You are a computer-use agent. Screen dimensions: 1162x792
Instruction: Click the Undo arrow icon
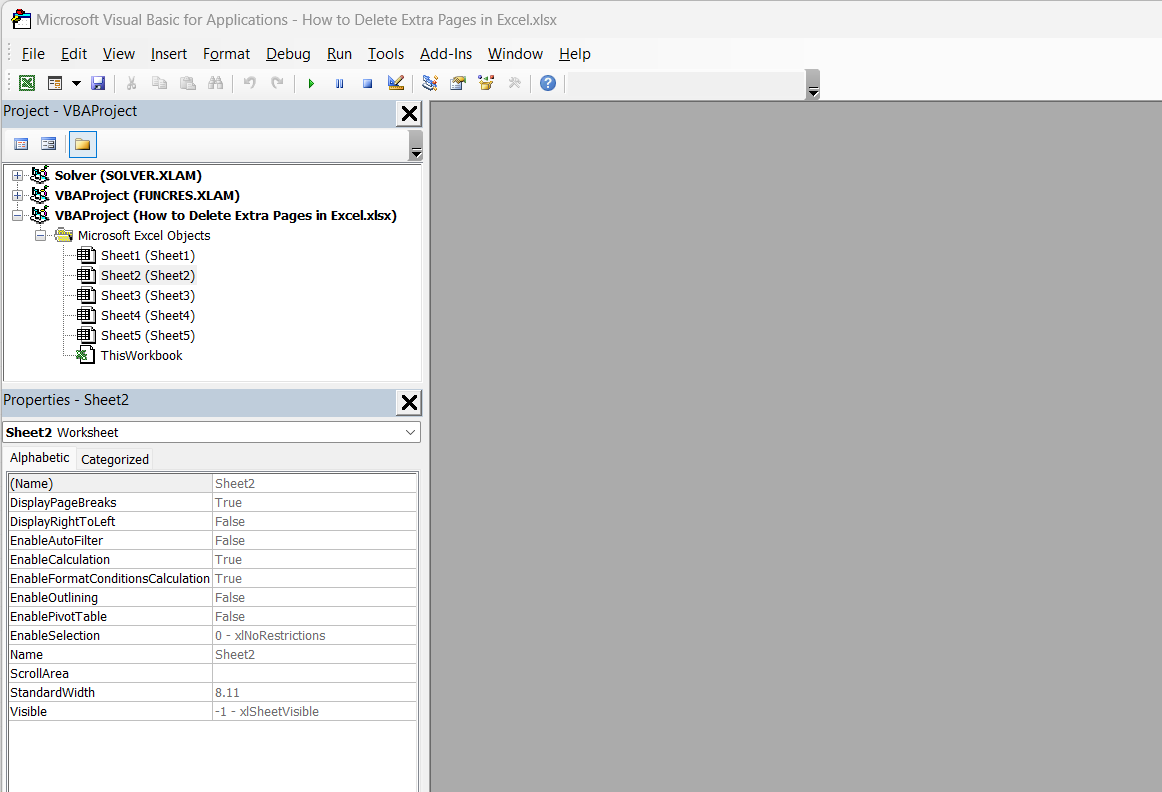point(250,83)
